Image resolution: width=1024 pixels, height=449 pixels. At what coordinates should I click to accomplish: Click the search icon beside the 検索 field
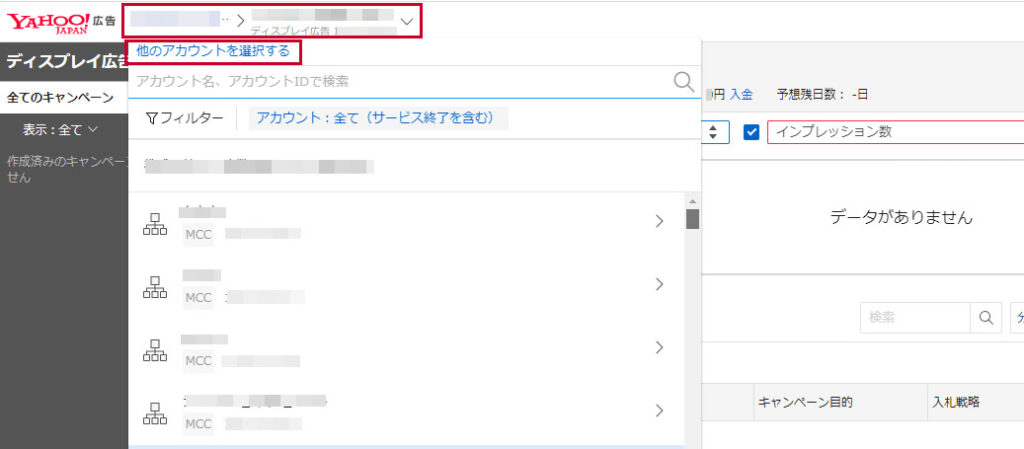pos(986,317)
